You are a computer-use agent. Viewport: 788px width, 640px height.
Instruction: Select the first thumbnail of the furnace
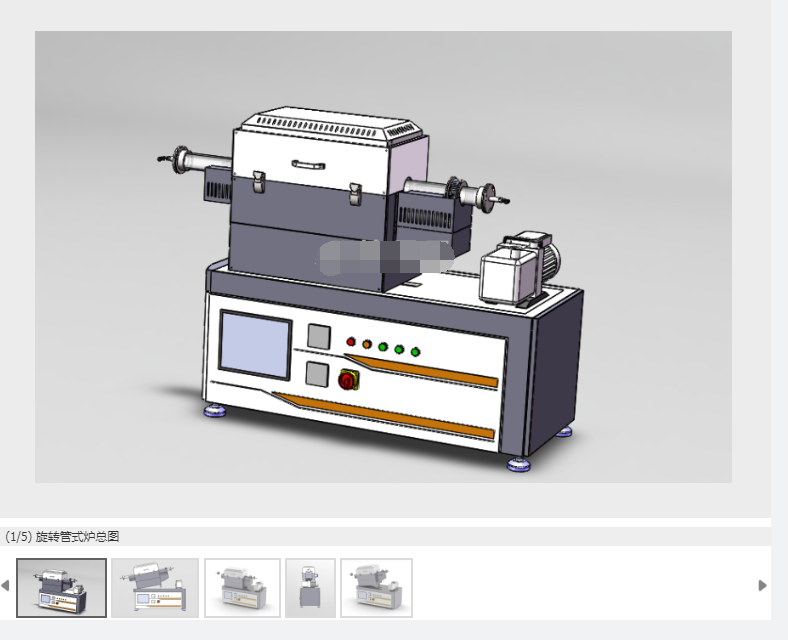61,588
